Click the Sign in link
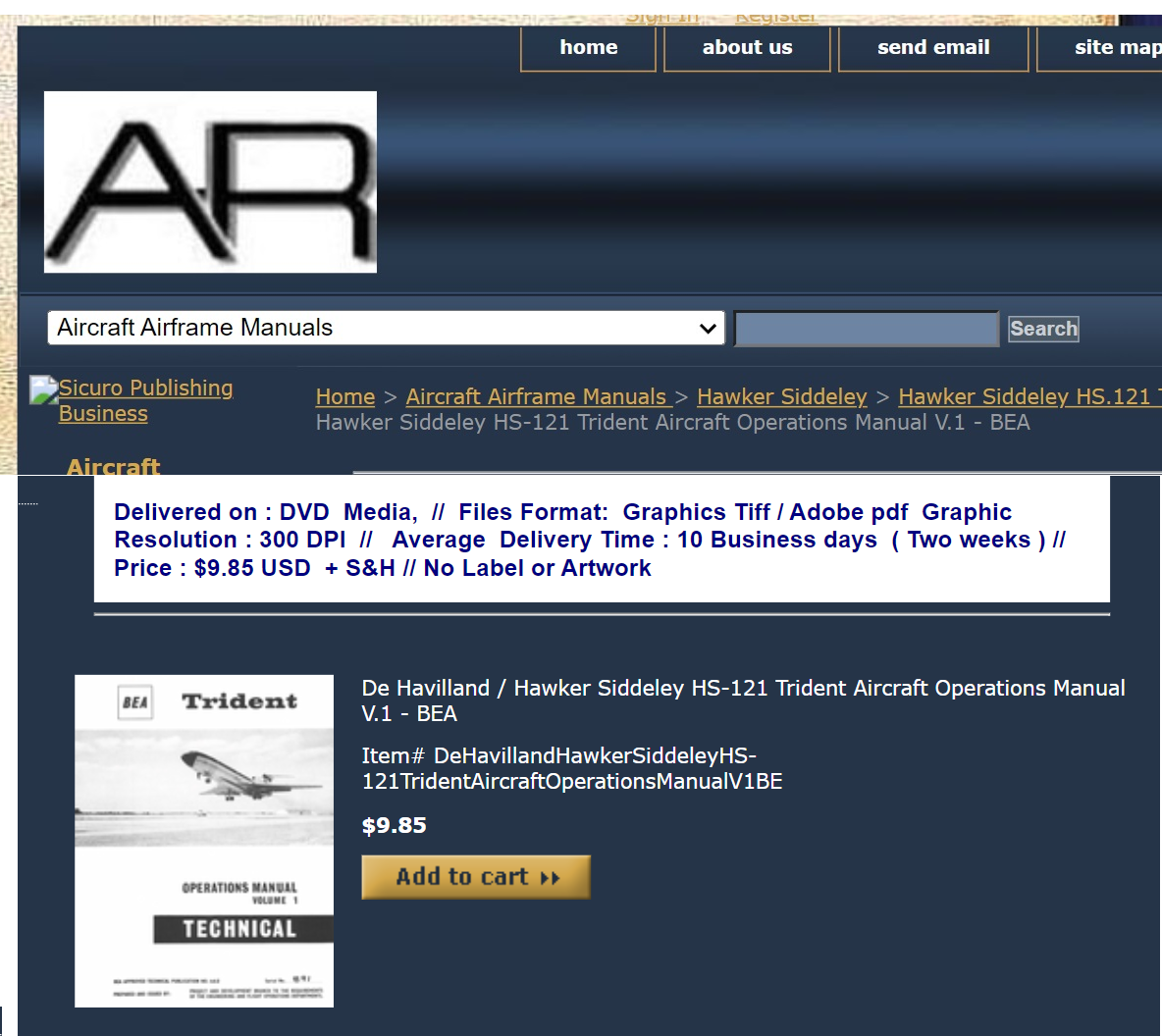The width and height of the screenshot is (1162, 1036). click(x=661, y=18)
